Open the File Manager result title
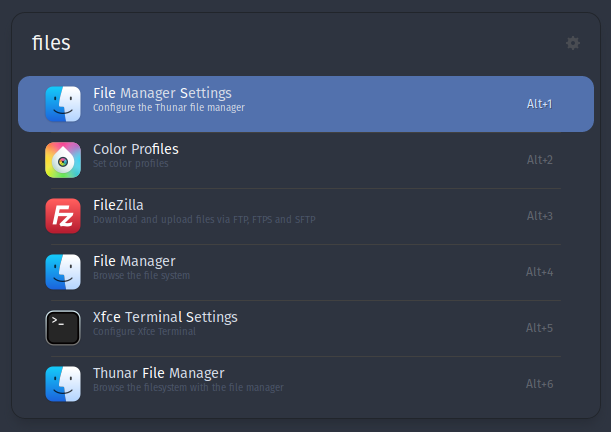This screenshot has width=611, height=432. 134,262
